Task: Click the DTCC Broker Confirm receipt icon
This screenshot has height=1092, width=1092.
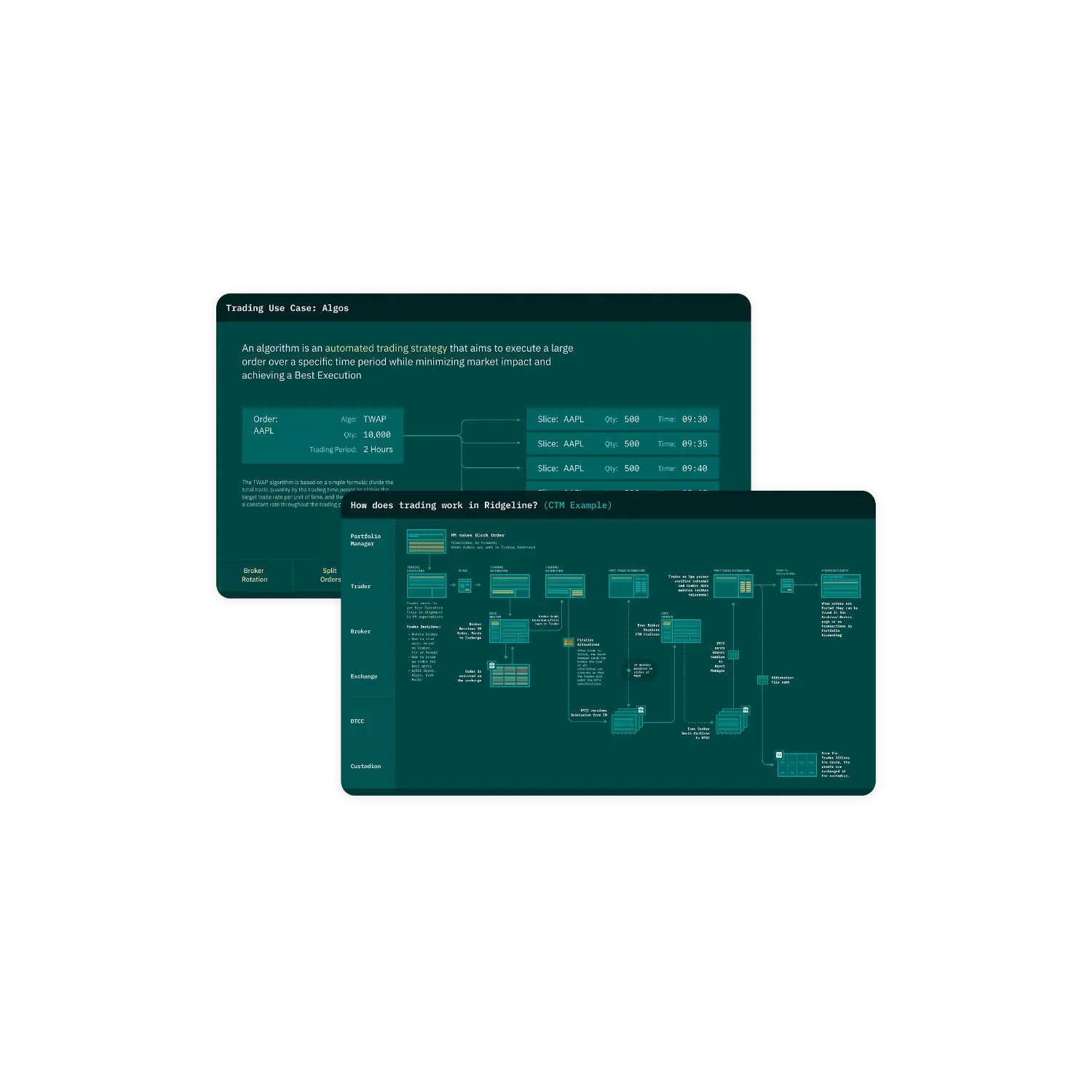Action: click(730, 723)
